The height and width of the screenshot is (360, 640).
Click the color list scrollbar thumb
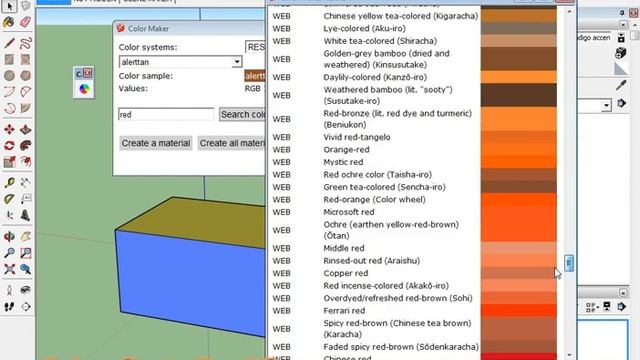(x=569, y=263)
